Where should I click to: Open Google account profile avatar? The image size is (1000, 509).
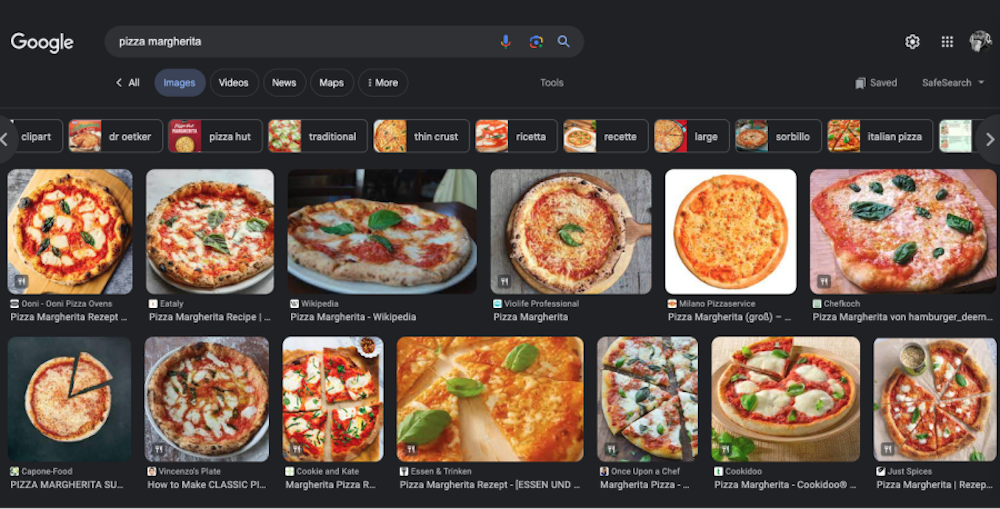(980, 41)
